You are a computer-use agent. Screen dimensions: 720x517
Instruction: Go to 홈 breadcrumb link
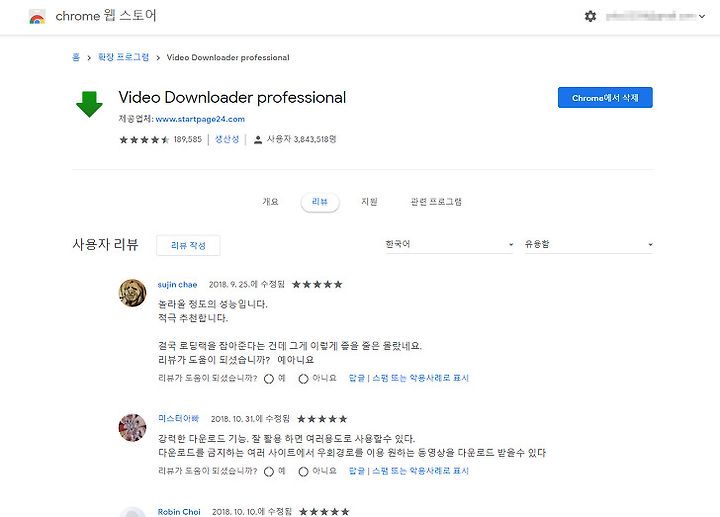[x=76, y=57]
